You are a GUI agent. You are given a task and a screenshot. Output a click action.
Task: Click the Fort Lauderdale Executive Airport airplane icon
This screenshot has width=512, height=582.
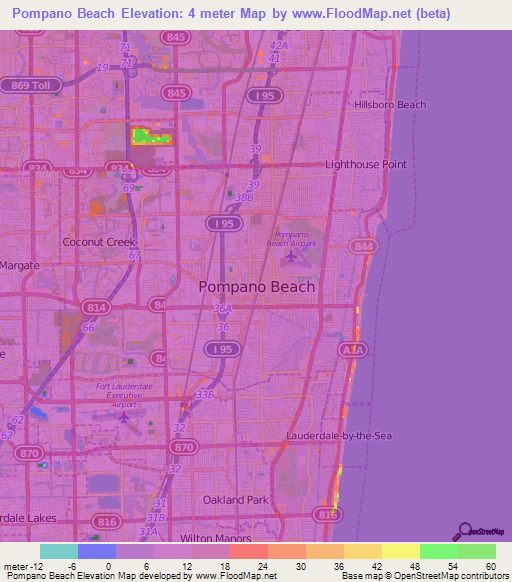pos(124,418)
